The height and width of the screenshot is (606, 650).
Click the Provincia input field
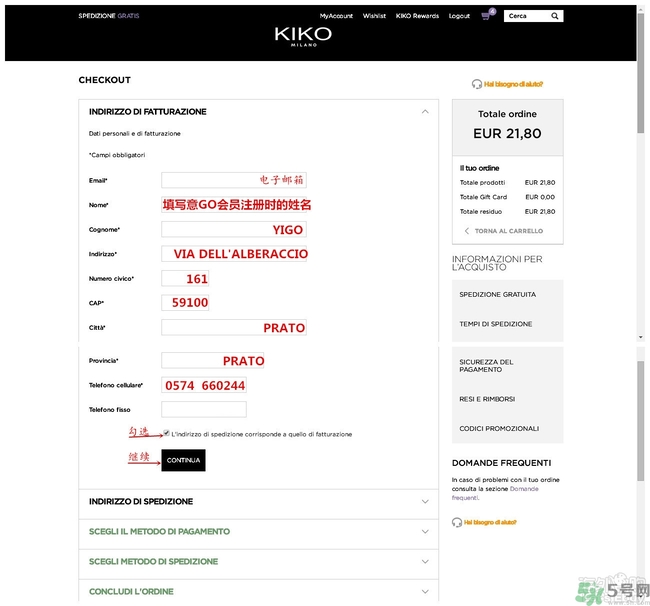point(213,361)
